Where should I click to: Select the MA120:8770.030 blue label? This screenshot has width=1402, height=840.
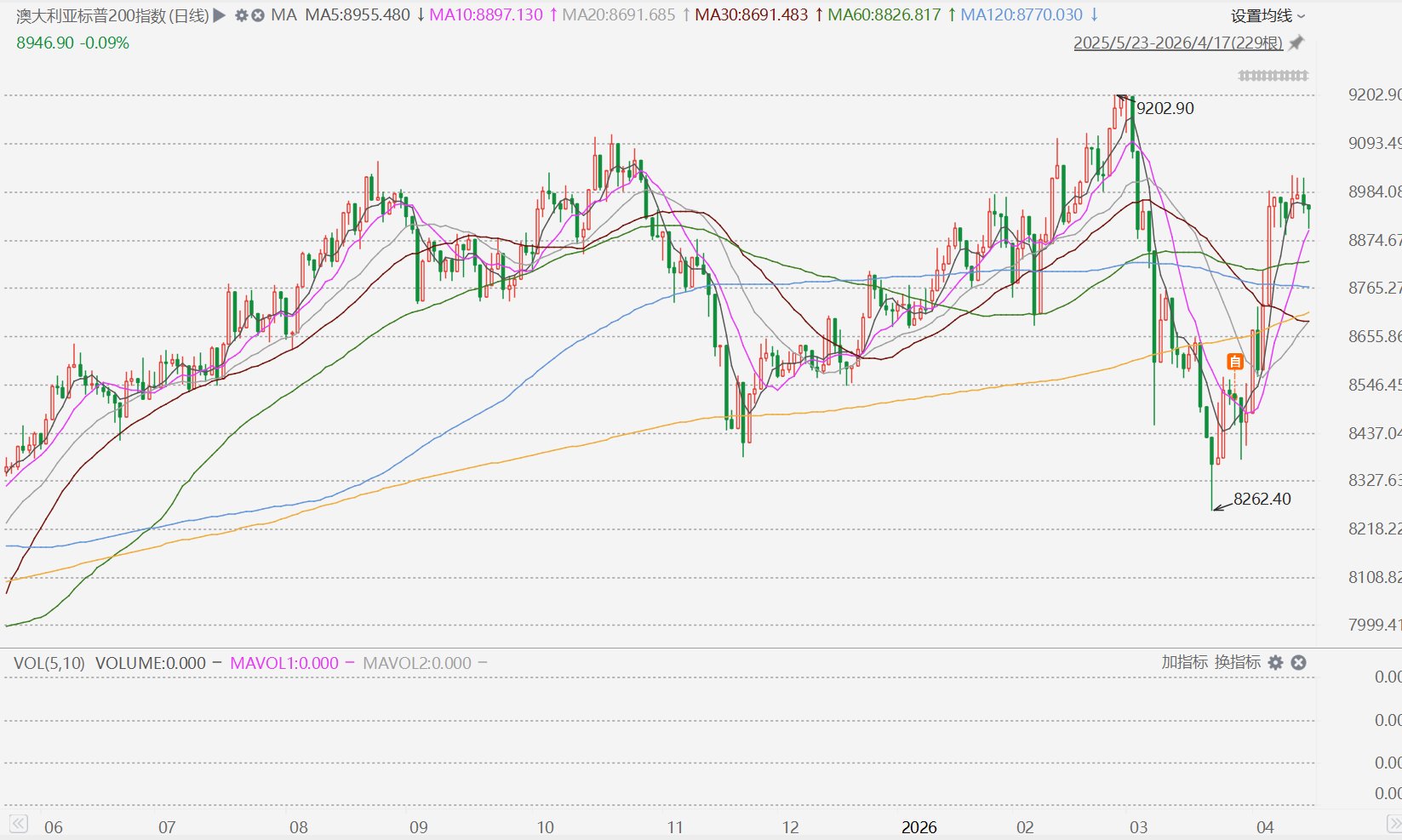tap(1021, 15)
